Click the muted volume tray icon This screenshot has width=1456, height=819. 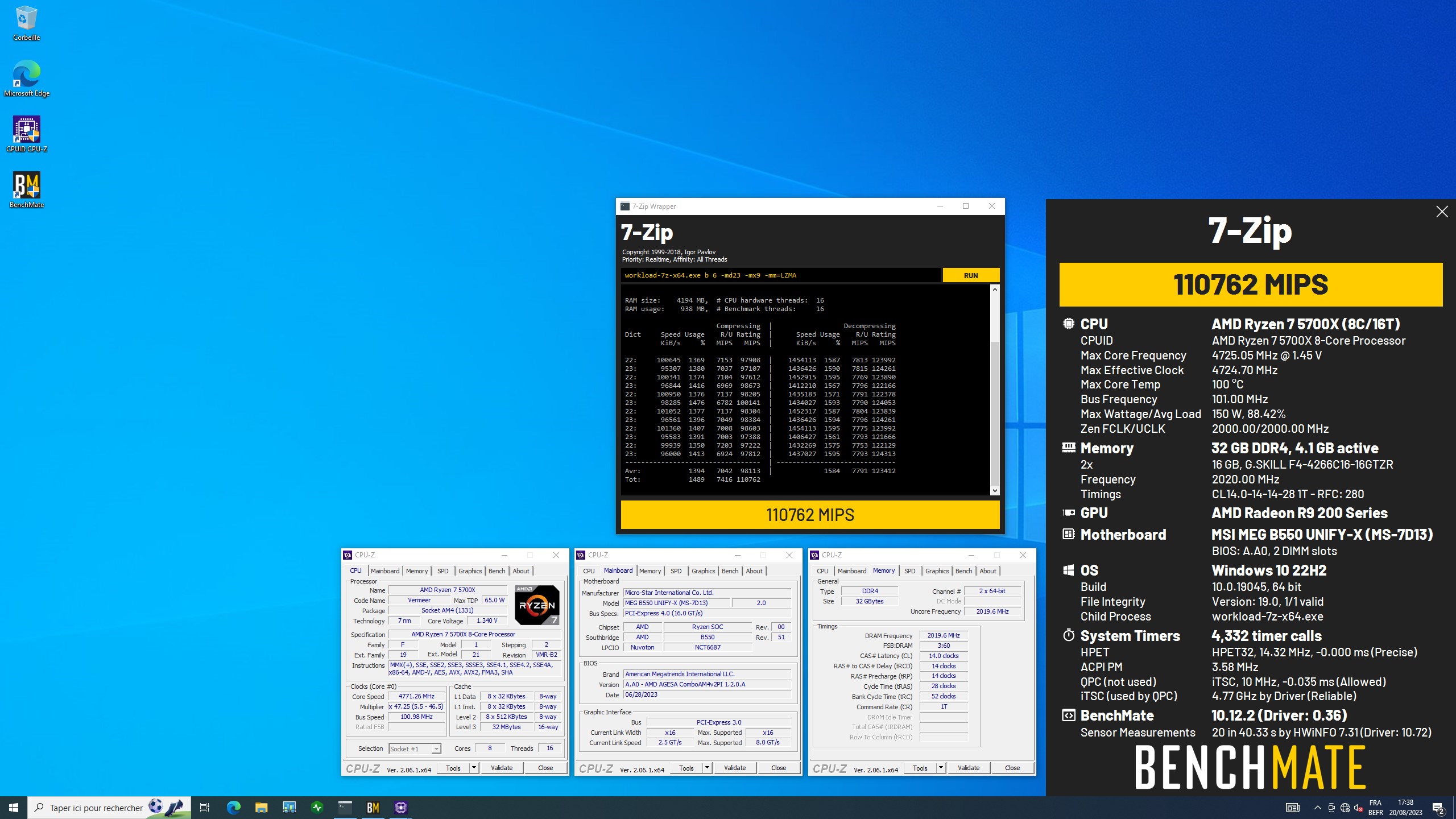[x=1358, y=808]
